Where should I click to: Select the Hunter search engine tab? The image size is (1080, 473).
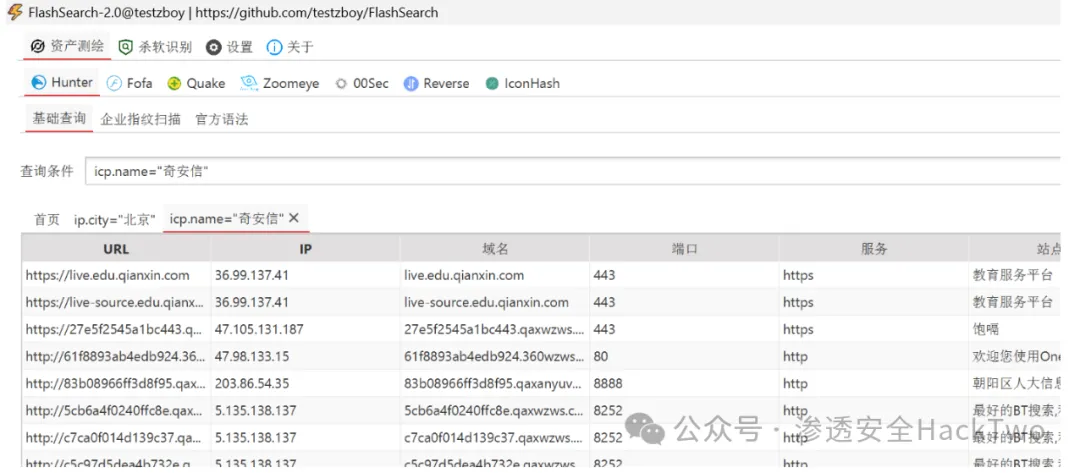(62, 83)
